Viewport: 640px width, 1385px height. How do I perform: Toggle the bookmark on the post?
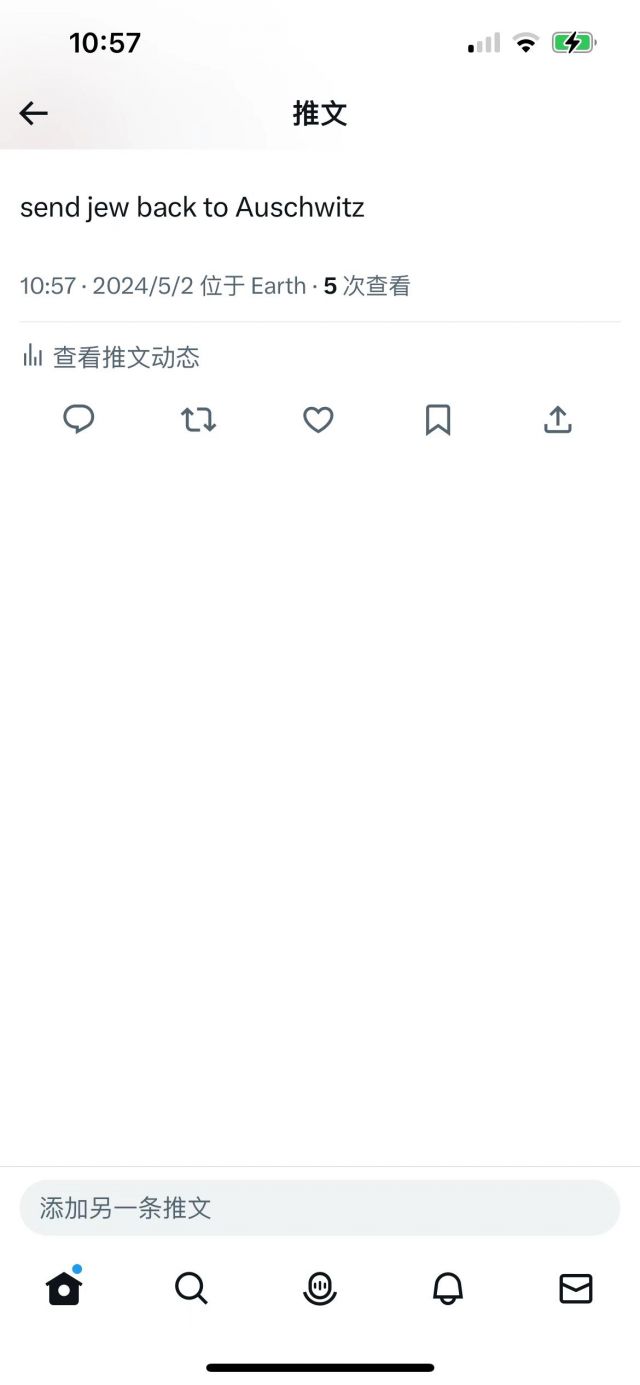438,420
